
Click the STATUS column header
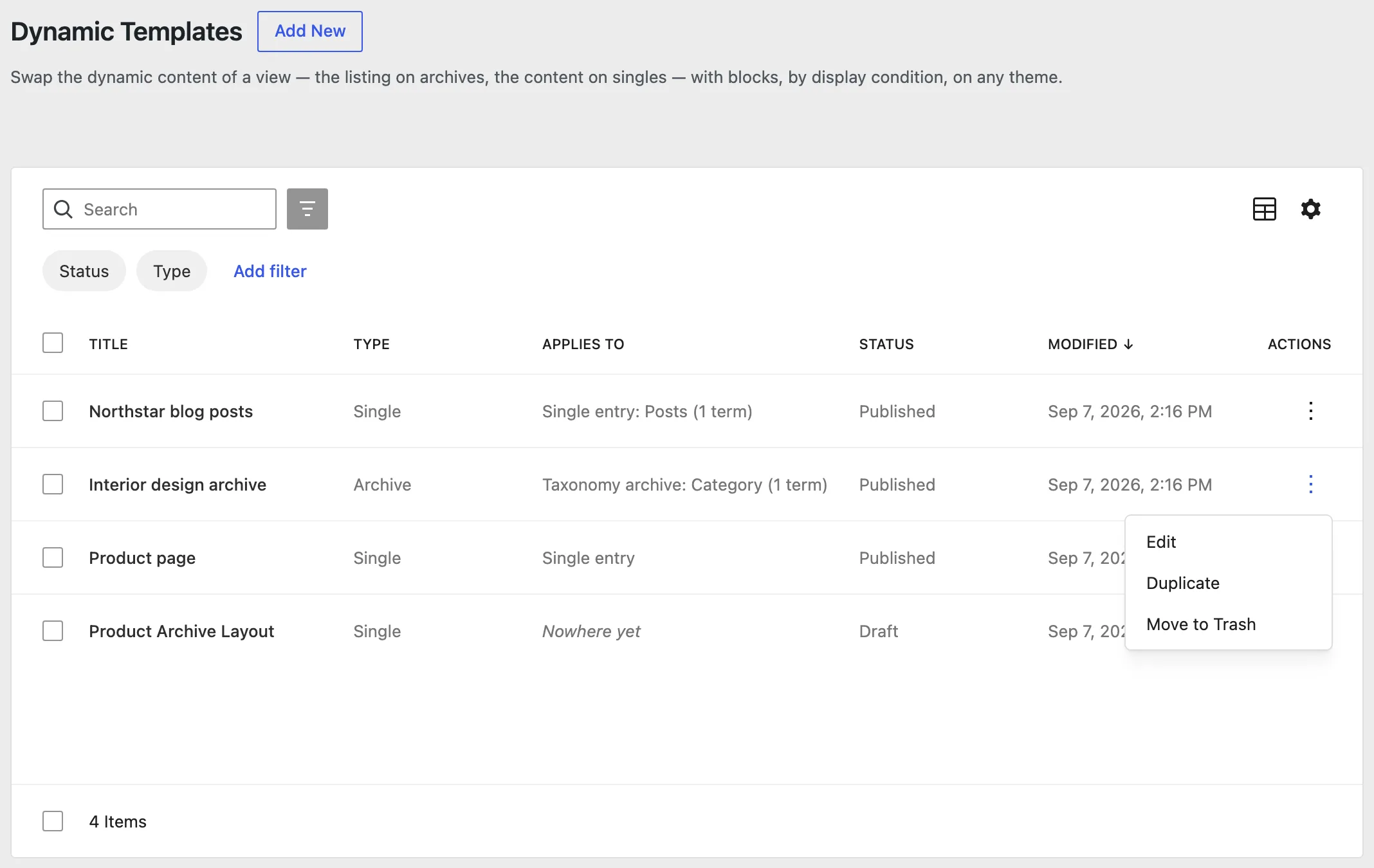[886, 344]
